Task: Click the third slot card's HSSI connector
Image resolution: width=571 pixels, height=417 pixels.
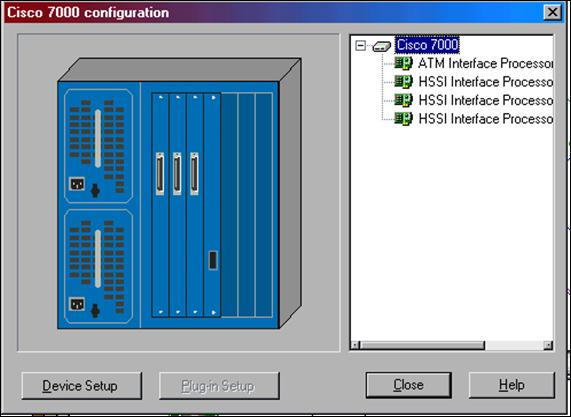Action: coord(194,174)
